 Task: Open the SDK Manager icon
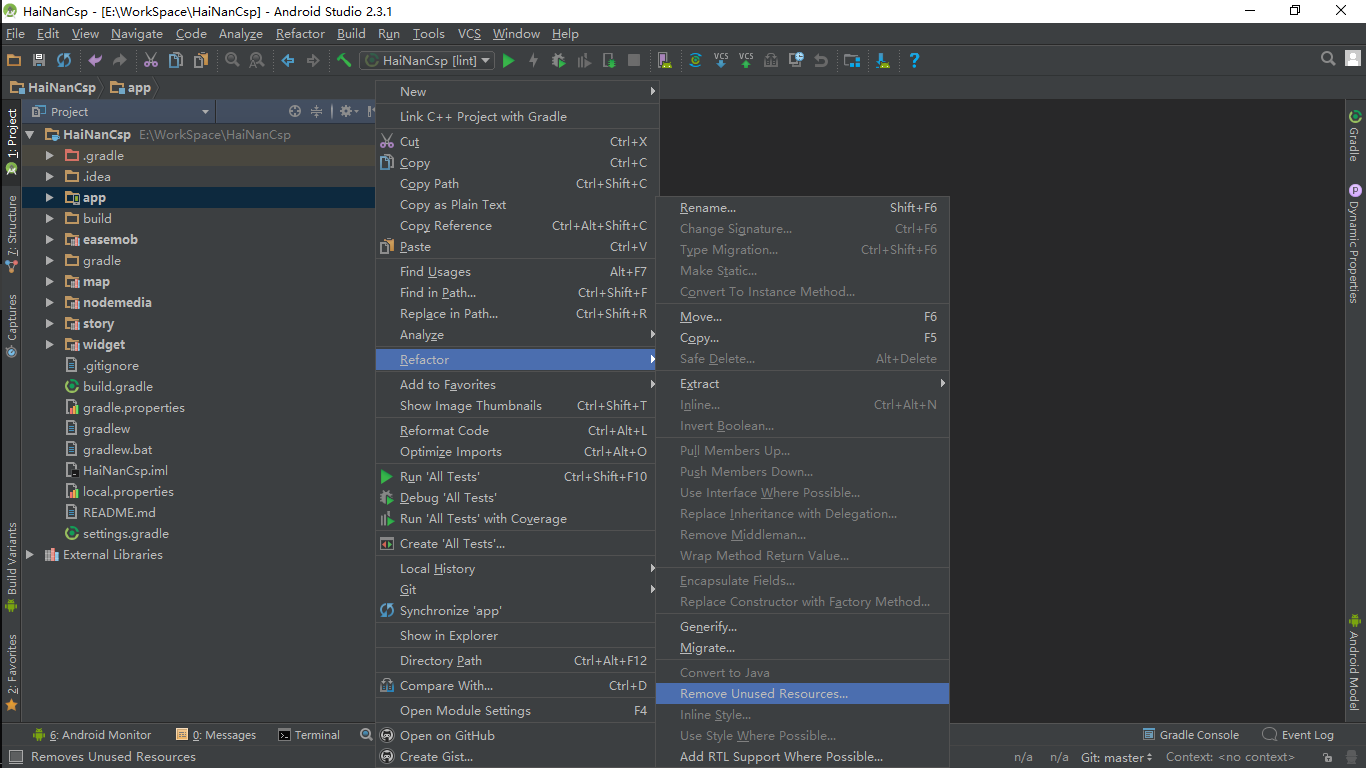point(883,60)
